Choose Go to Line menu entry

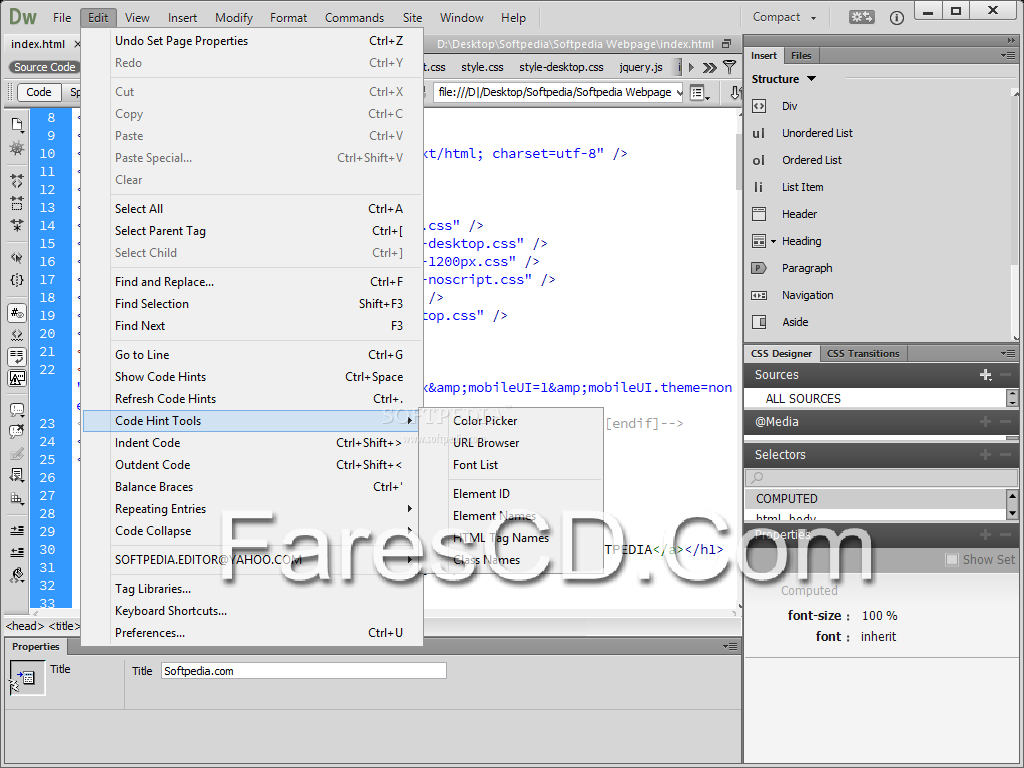coord(142,355)
